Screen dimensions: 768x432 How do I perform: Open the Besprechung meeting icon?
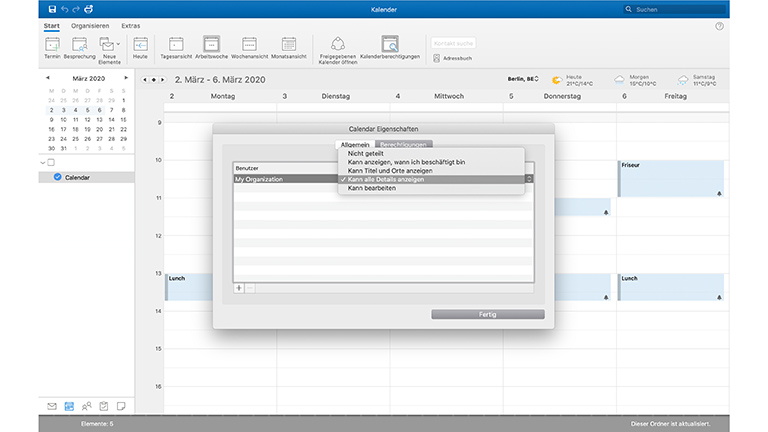[x=78, y=44]
